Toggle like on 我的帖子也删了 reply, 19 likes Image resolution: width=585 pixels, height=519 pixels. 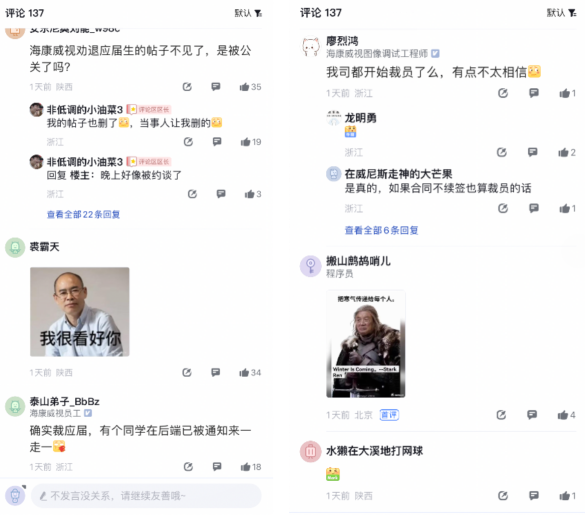pyautogui.click(x=251, y=142)
